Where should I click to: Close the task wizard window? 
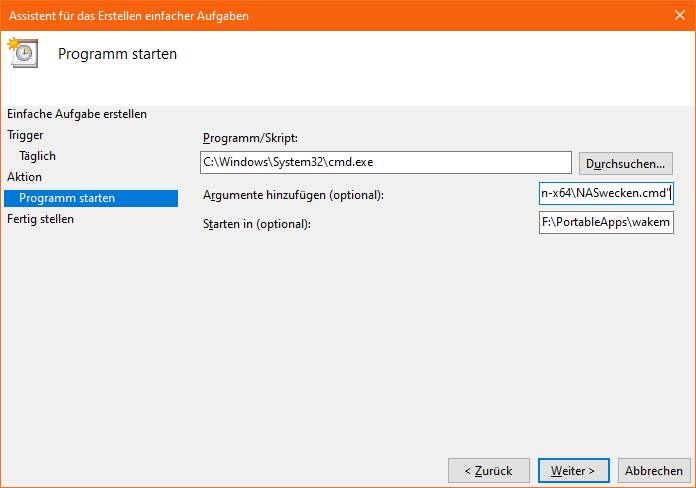[680, 15]
